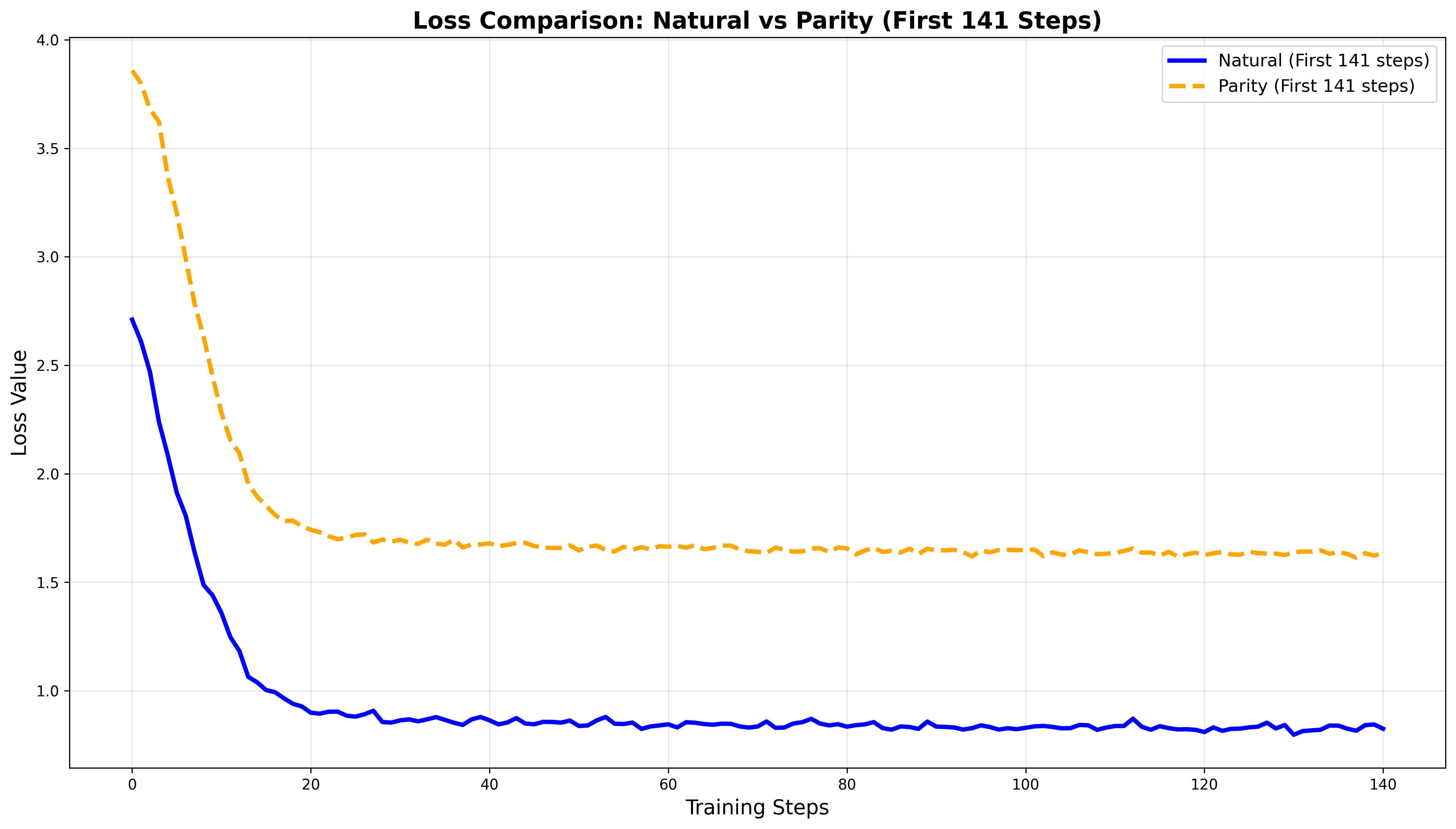The height and width of the screenshot is (829, 1456).
Task: Click the x-axis tick label 0
Action: point(132,785)
